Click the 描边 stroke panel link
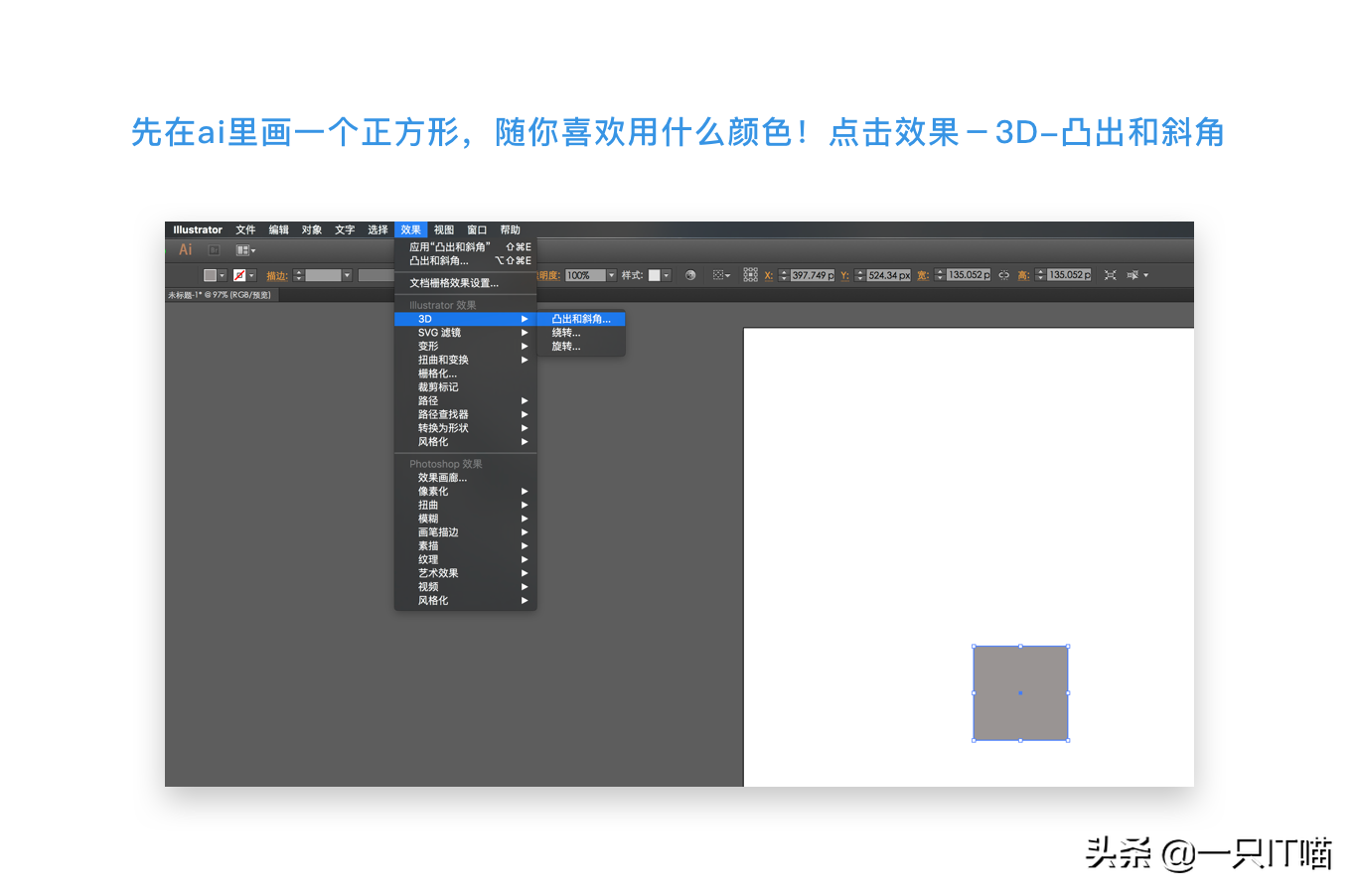The height and width of the screenshot is (896, 1358). click(277, 276)
